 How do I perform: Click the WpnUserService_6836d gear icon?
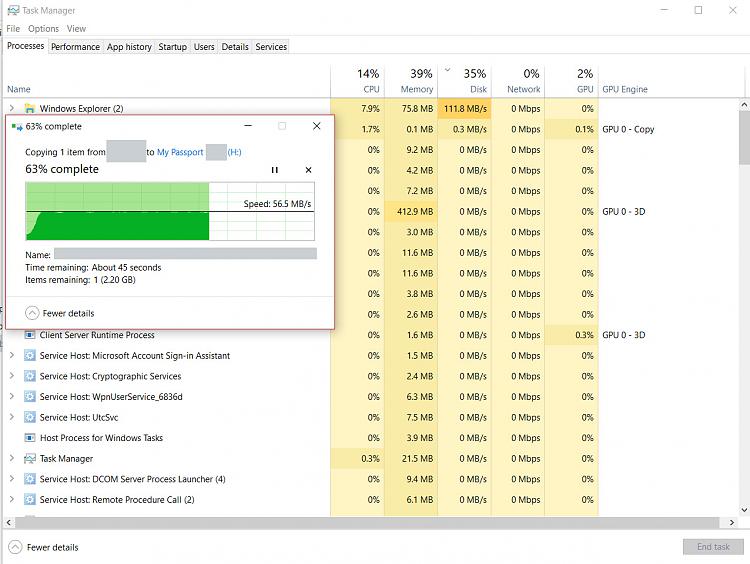[30, 397]
